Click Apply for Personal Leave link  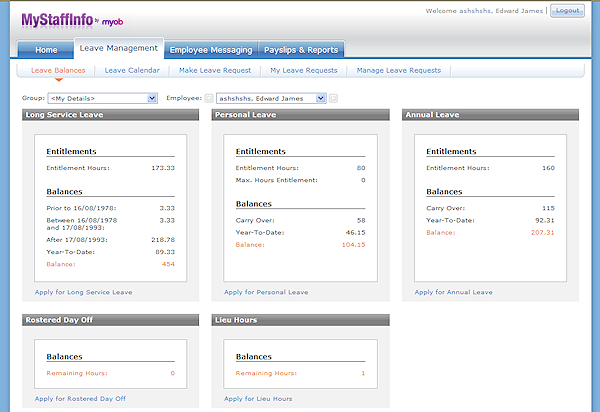coord(266,292)
